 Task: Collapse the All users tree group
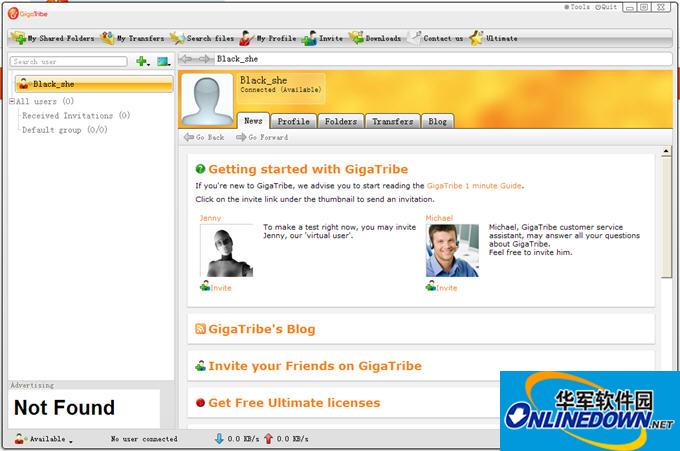[12, 101]
